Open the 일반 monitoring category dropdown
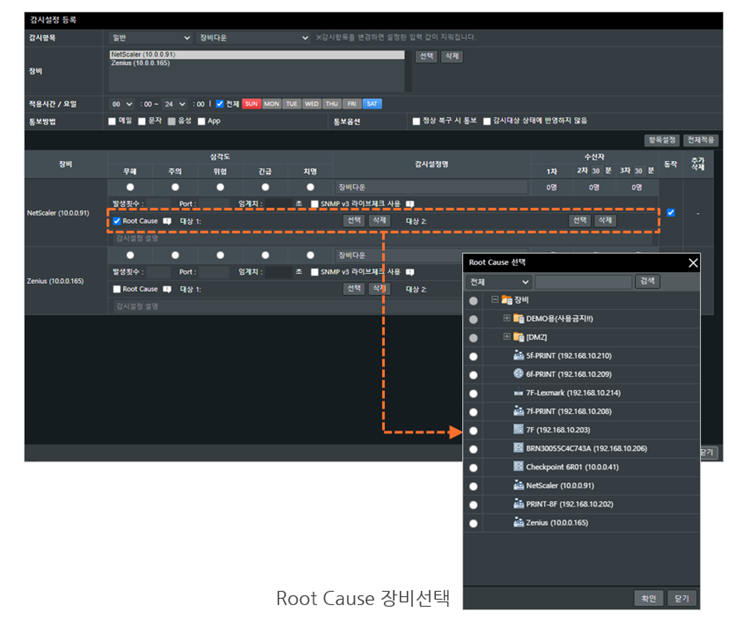This screenshot has height=627, width=737. (x=150, y=38)
